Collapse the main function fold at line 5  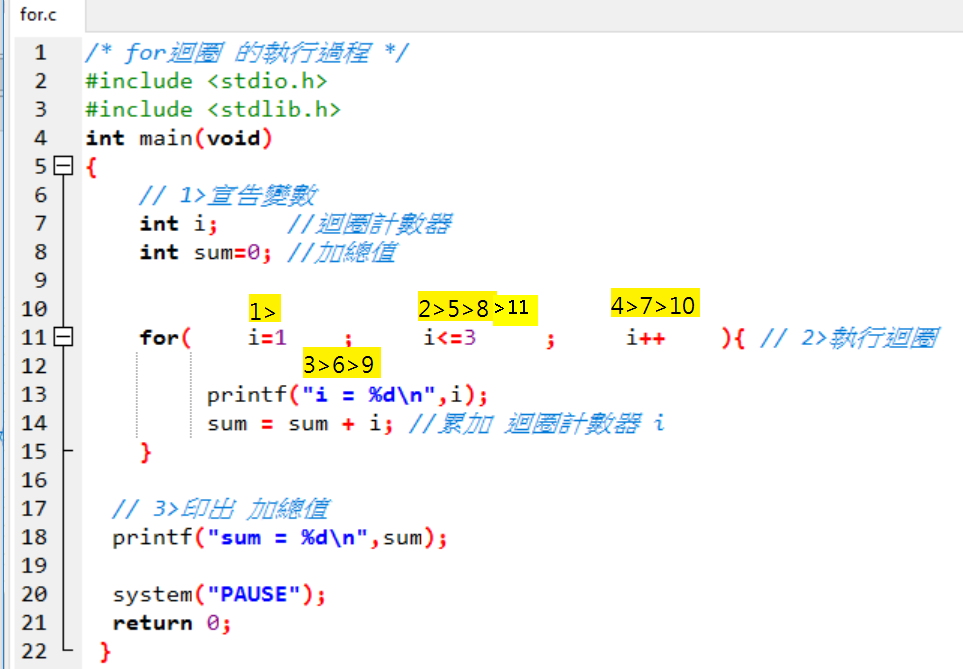[x=63, y=166]
